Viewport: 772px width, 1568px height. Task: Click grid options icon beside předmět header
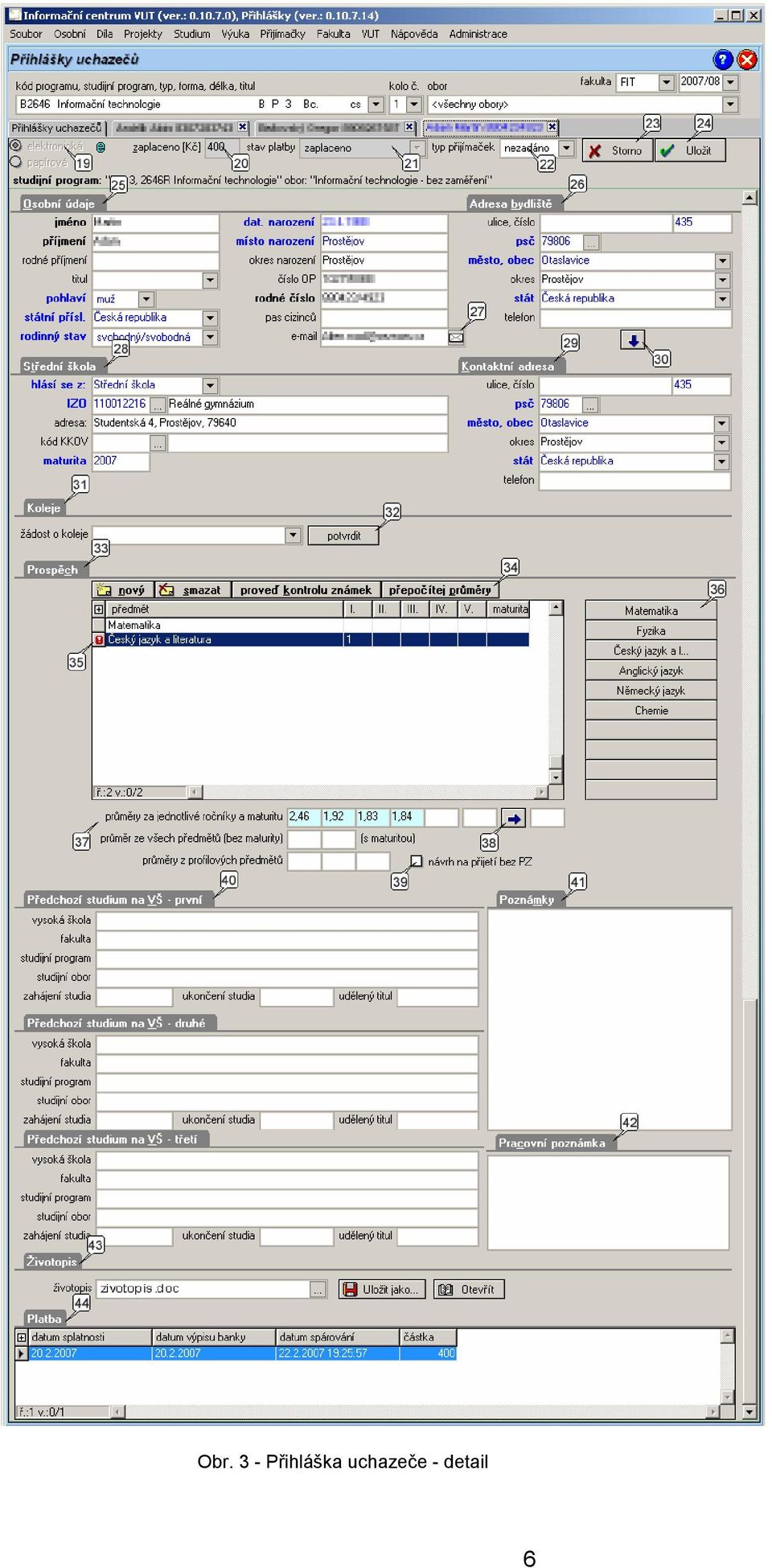point(99,610)
